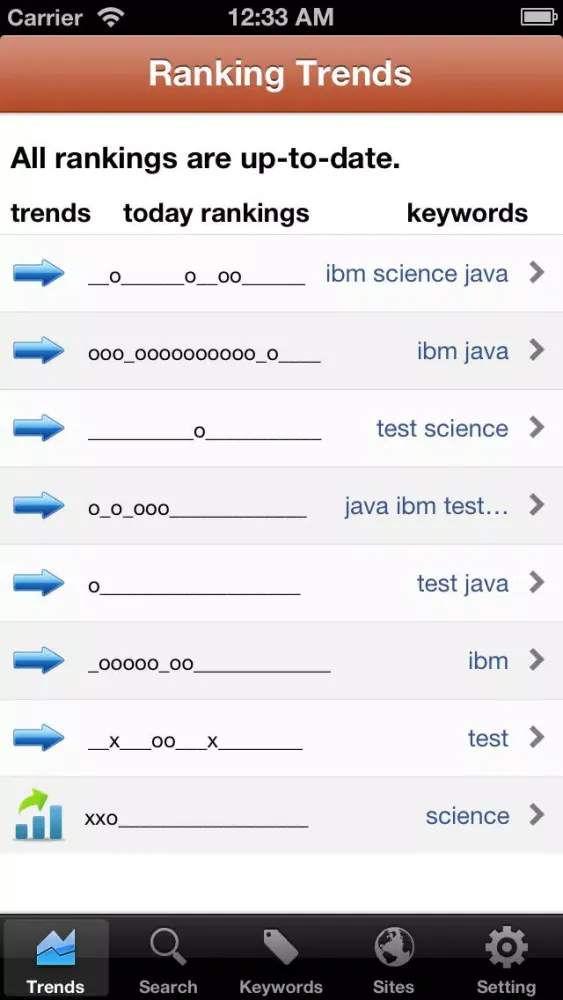Select the 'ibm java' keyword text
The height and width of the screenshot is (1000, 563).
[463, 351]
